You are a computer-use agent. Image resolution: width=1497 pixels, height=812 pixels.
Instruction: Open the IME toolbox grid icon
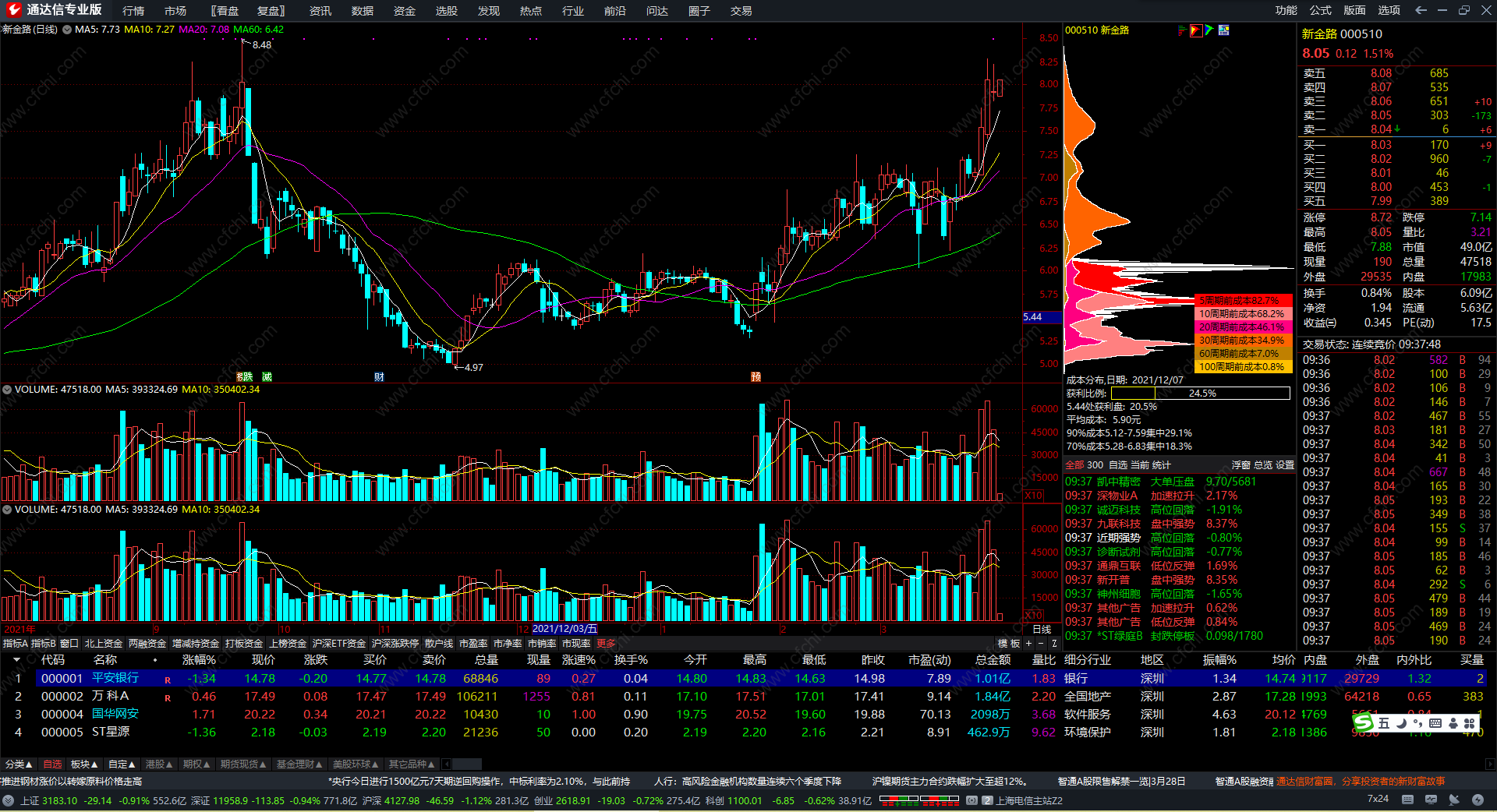click(x=1469, y=723)
